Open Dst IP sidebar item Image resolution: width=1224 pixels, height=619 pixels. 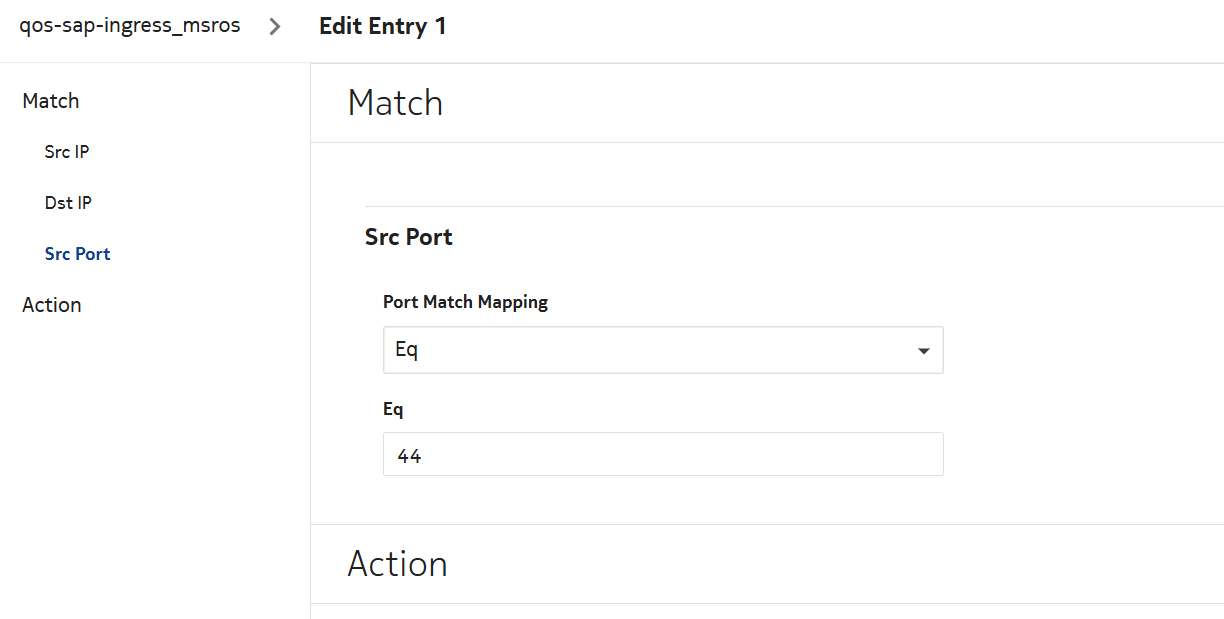tap(68, 203)
